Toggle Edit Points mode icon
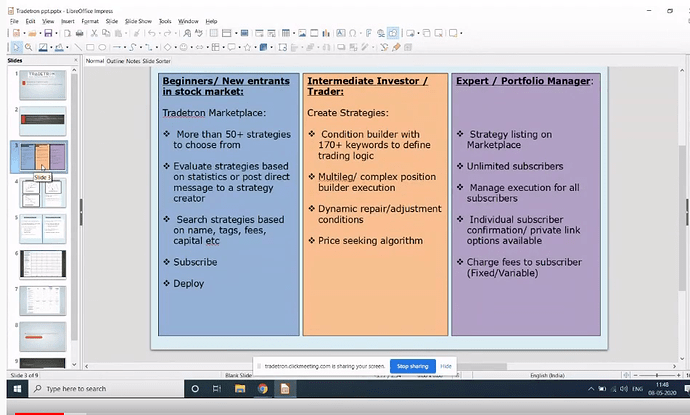 (x=384, y=47)
